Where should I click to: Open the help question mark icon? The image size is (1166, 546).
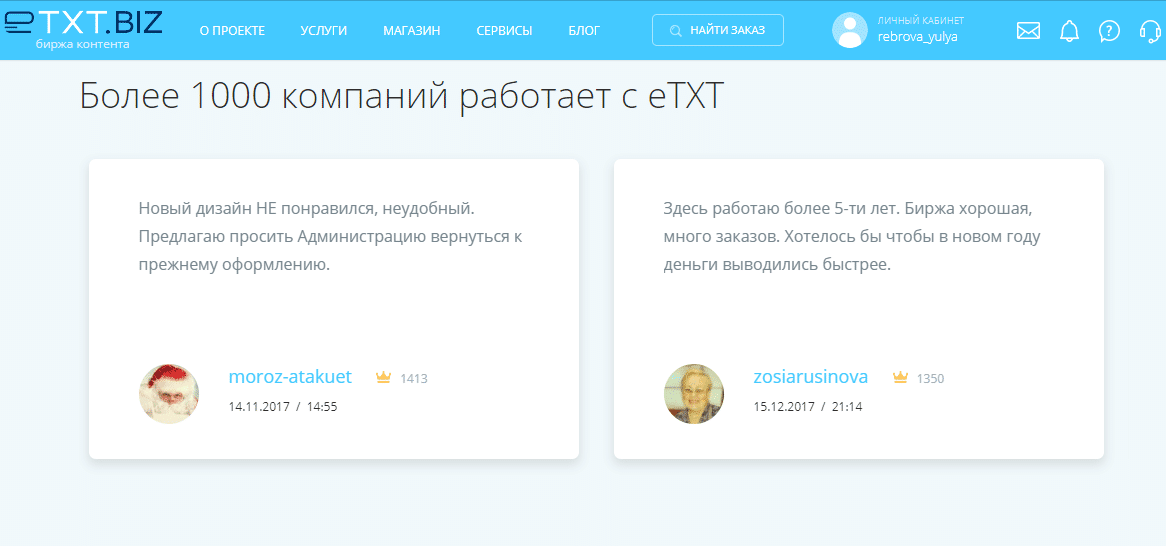[1109, 31]
